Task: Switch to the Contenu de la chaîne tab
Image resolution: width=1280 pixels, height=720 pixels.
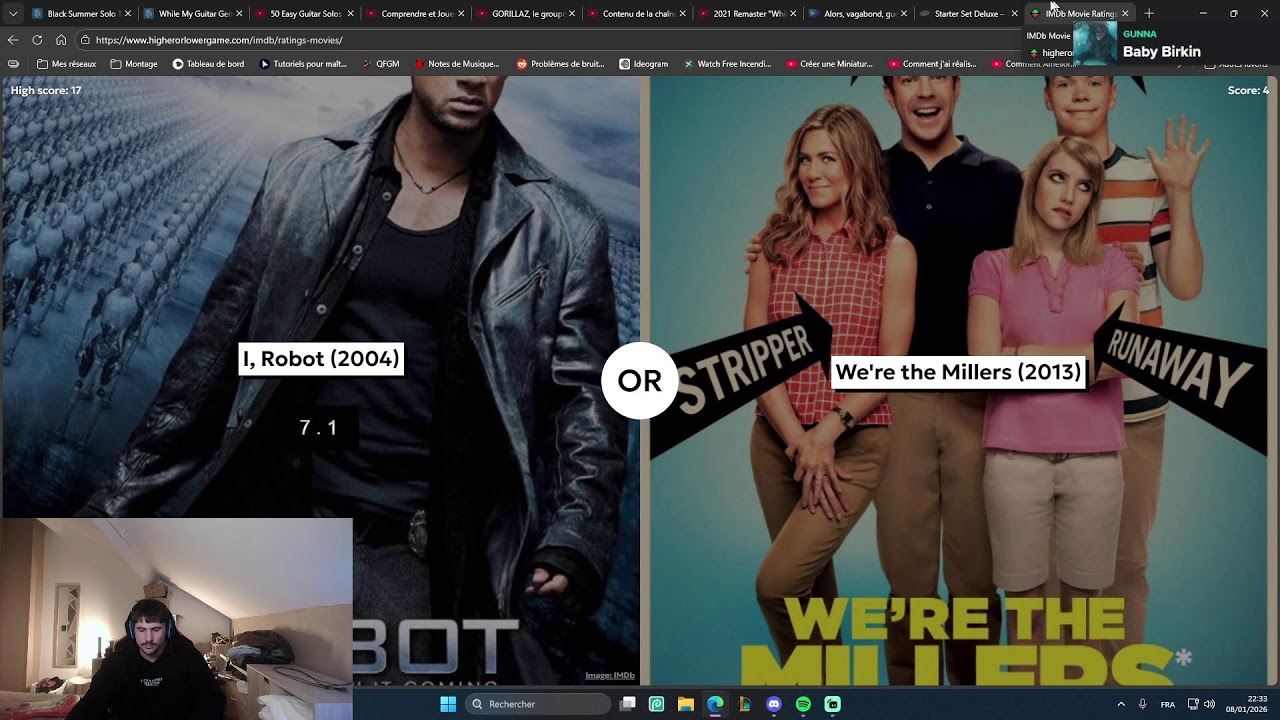Action: tap(636, 14)
